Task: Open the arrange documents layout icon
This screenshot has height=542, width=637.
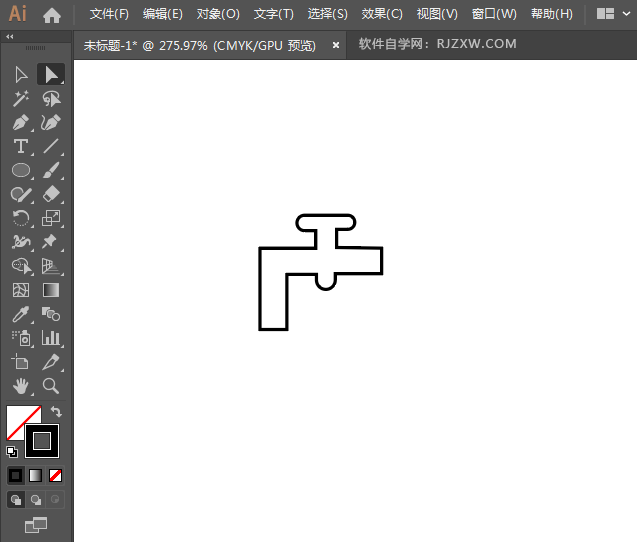Action: point(605,14)
